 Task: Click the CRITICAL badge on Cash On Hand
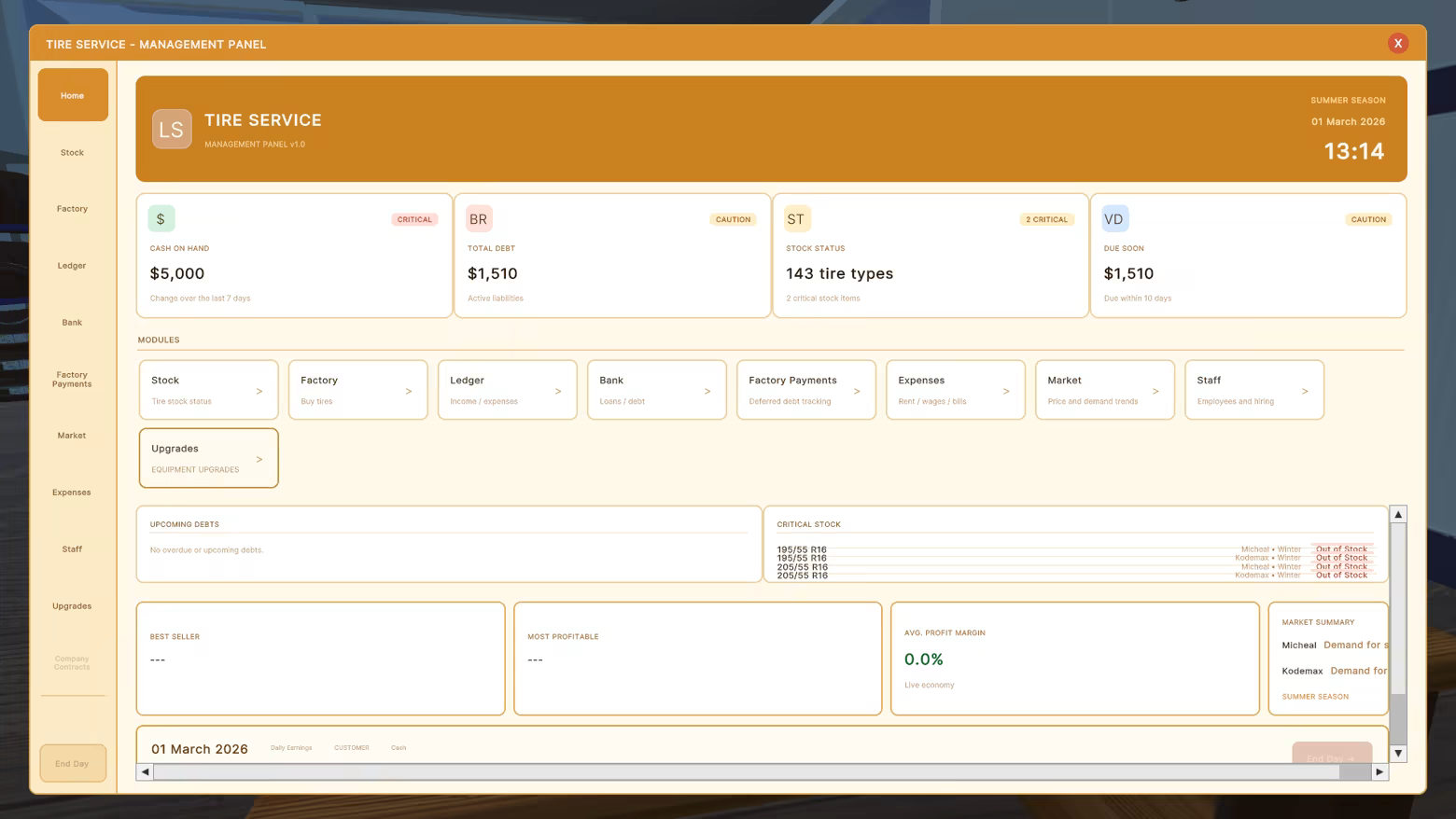click(414, 219)
